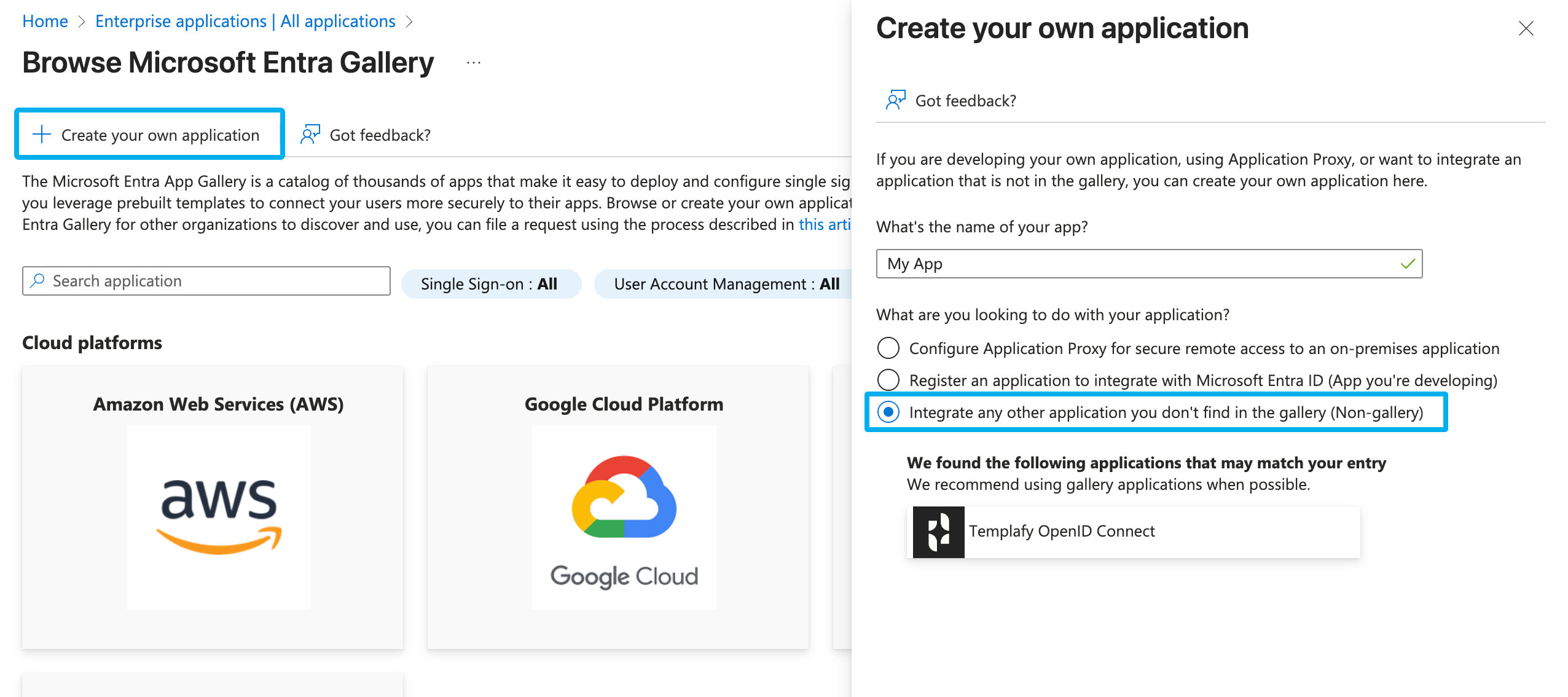Click the ellipsis icon next to the page title

473,61
